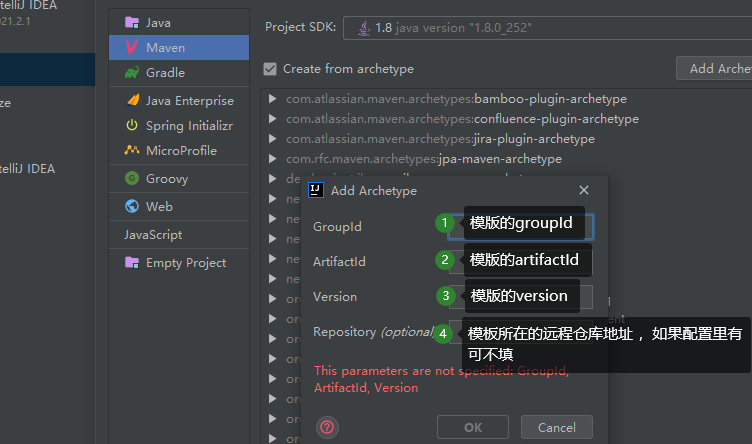Click the IntelliJ logo in Add Archetype dialog
This screenshot has height=444, width=752.
pos(316,190)
